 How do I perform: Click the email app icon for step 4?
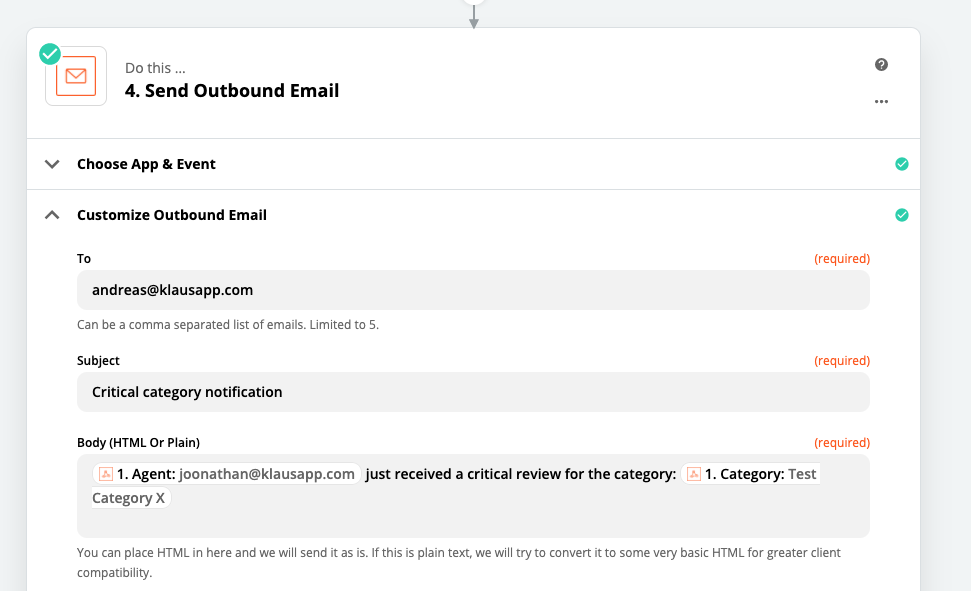coord(76,76)
